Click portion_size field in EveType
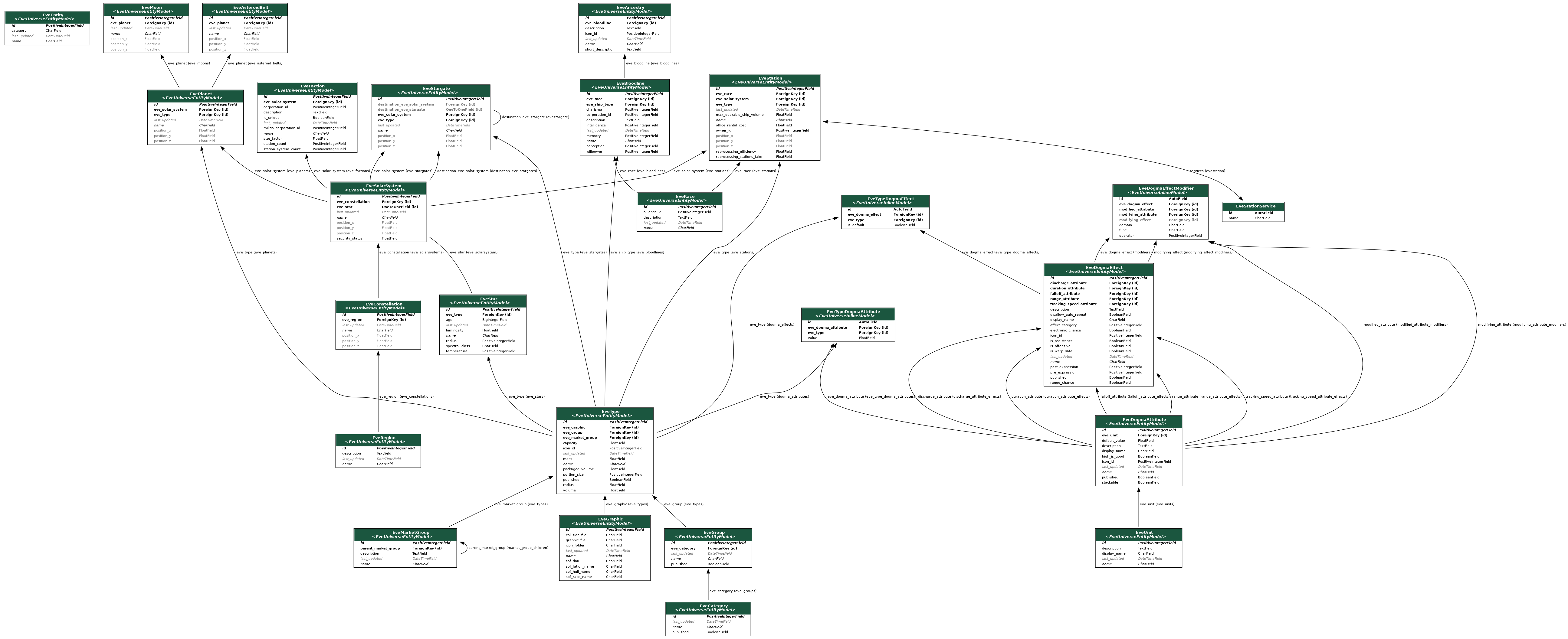 coord(605,475)
